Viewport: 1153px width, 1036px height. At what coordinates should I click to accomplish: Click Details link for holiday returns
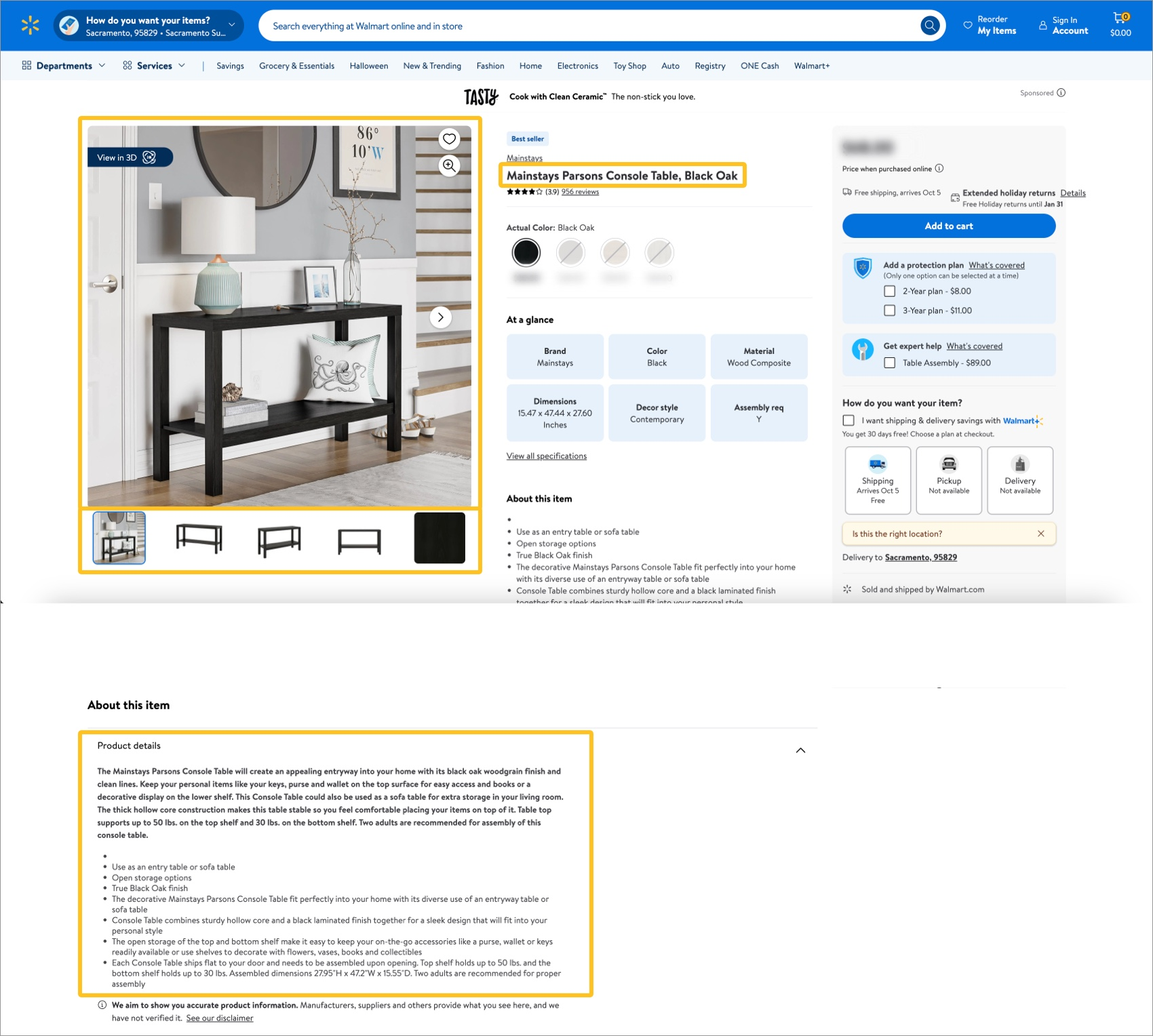[x=1073, y=193]
